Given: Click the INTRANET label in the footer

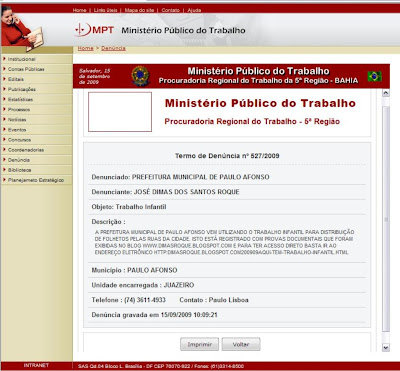Looking at the screenshot, I should click(x=36, y=366).
